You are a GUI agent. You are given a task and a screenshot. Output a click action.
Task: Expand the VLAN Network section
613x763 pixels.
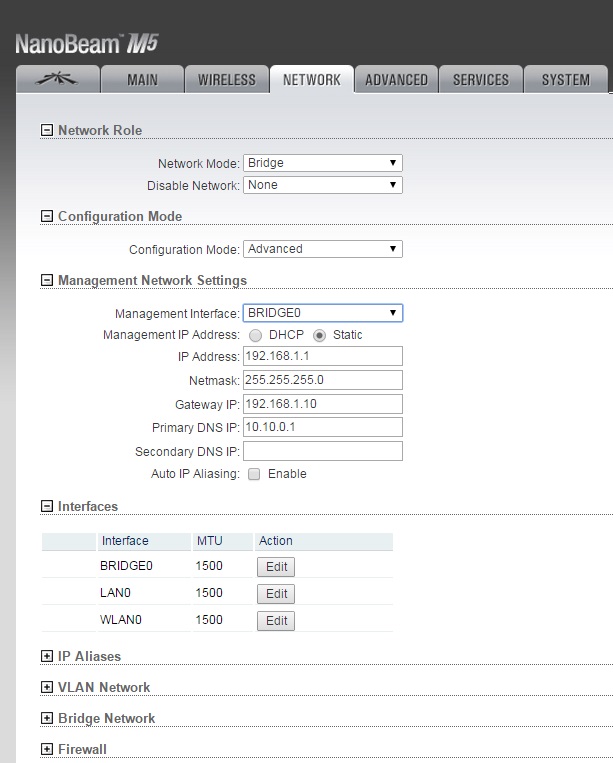pyautogui.click(x=46, y=687)
